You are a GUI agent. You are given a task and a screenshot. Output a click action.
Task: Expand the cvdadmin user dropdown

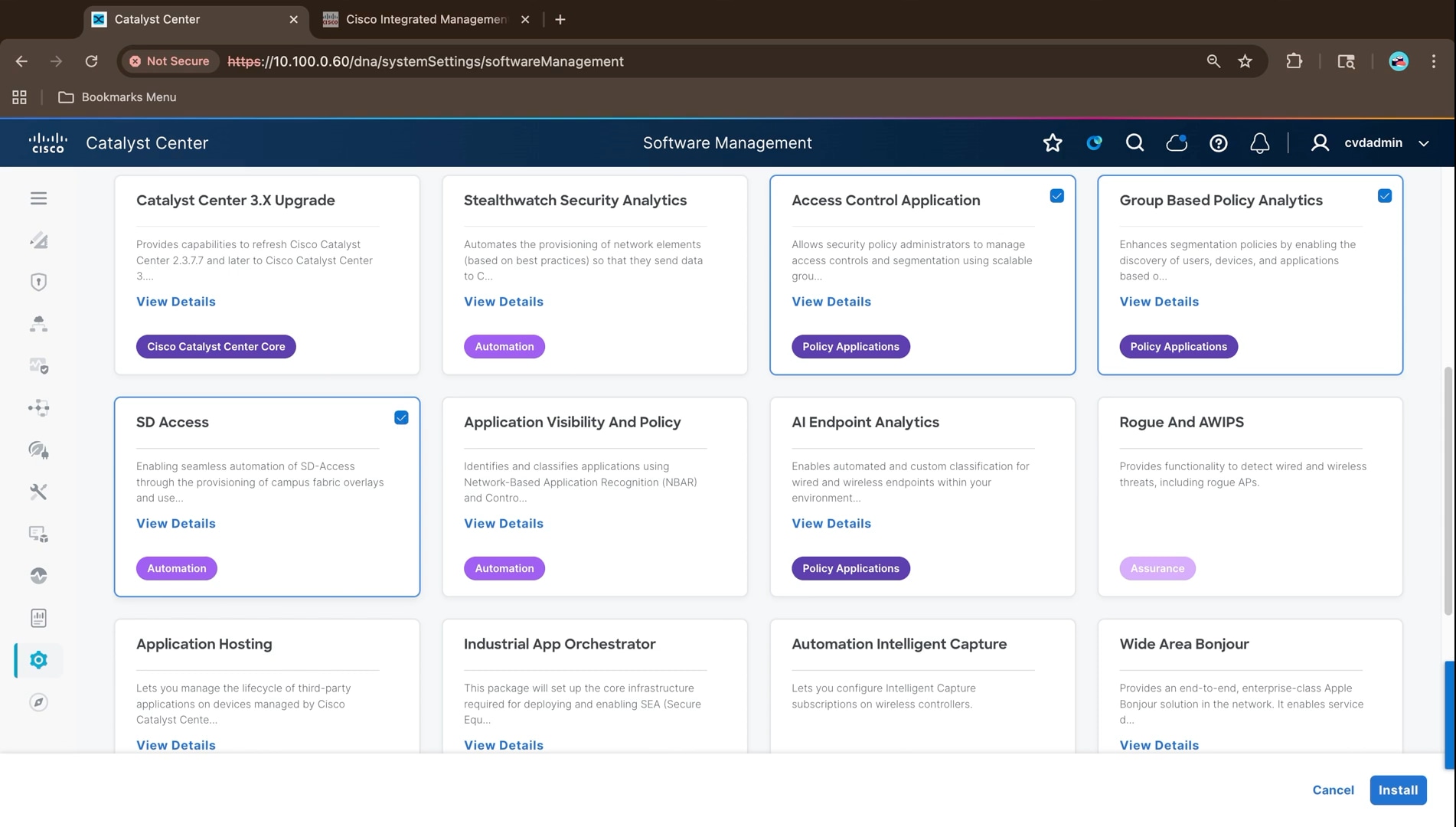click(x=1423, y=143)
